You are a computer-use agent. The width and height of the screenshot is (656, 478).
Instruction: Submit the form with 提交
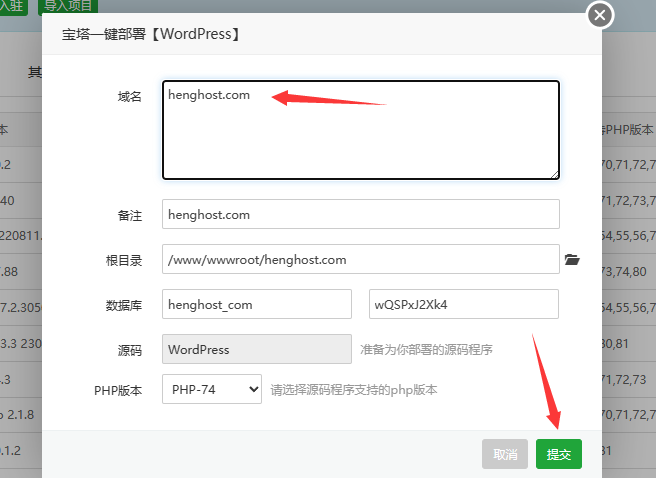(559, 454)
